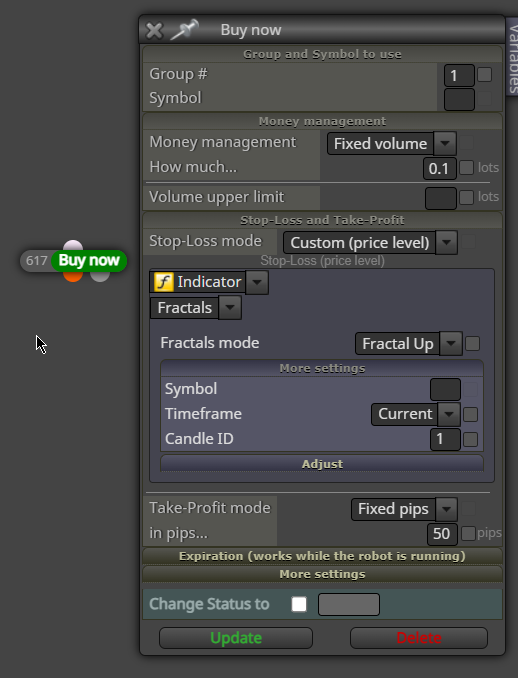Viewport: 518px width, 678px height.
Task: Open the Fractals mode Fractal Up dropdown
Action: coord(409,344)
